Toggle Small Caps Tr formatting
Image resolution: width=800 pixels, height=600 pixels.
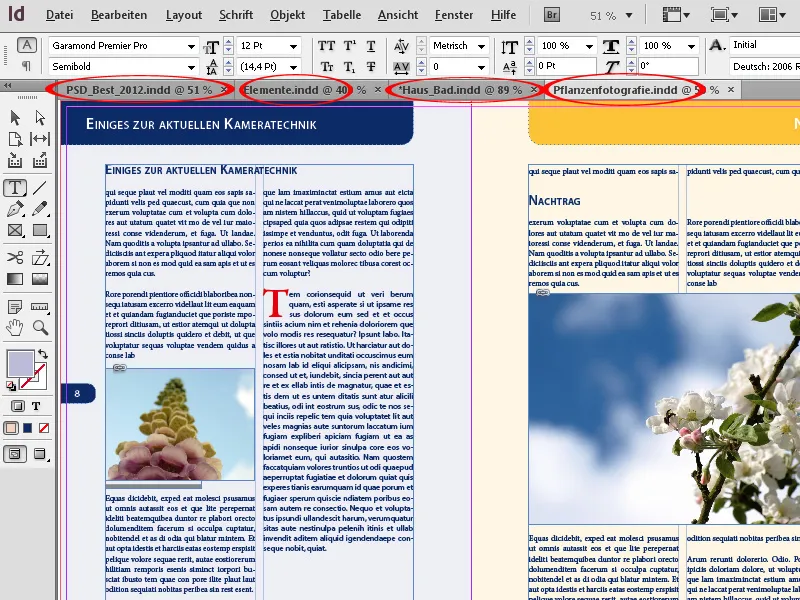point(326,66)
